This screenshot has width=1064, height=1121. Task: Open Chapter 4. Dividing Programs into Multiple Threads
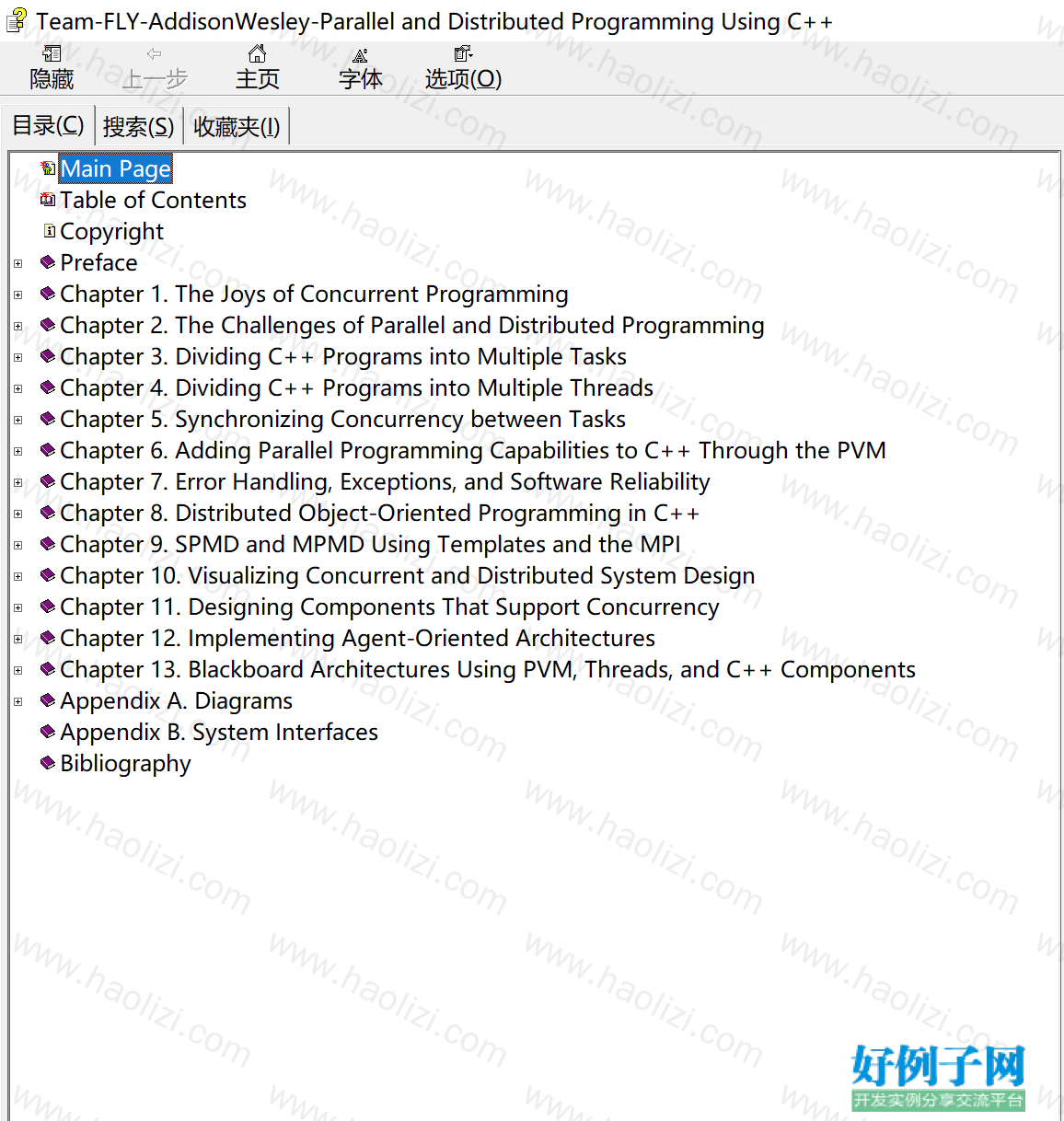coord(356,387)
